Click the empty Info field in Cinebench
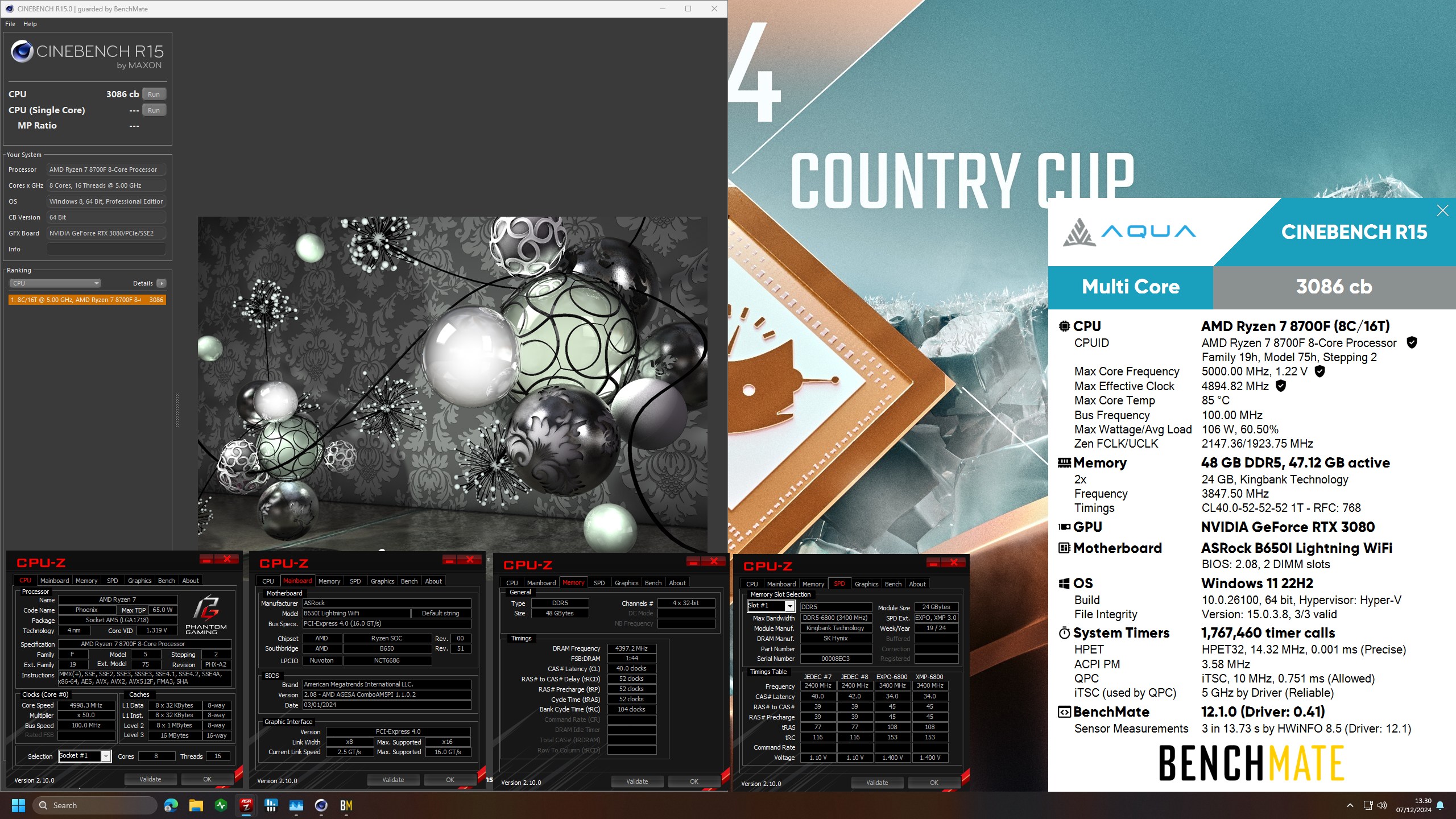 [x=106, y=249]
